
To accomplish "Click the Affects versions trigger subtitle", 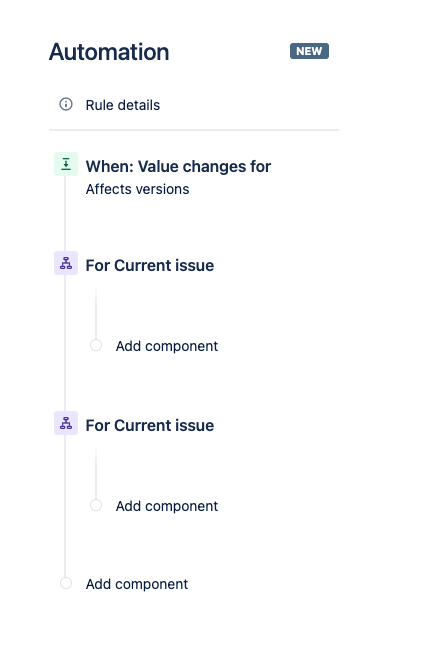I will (x=137, y=189).
